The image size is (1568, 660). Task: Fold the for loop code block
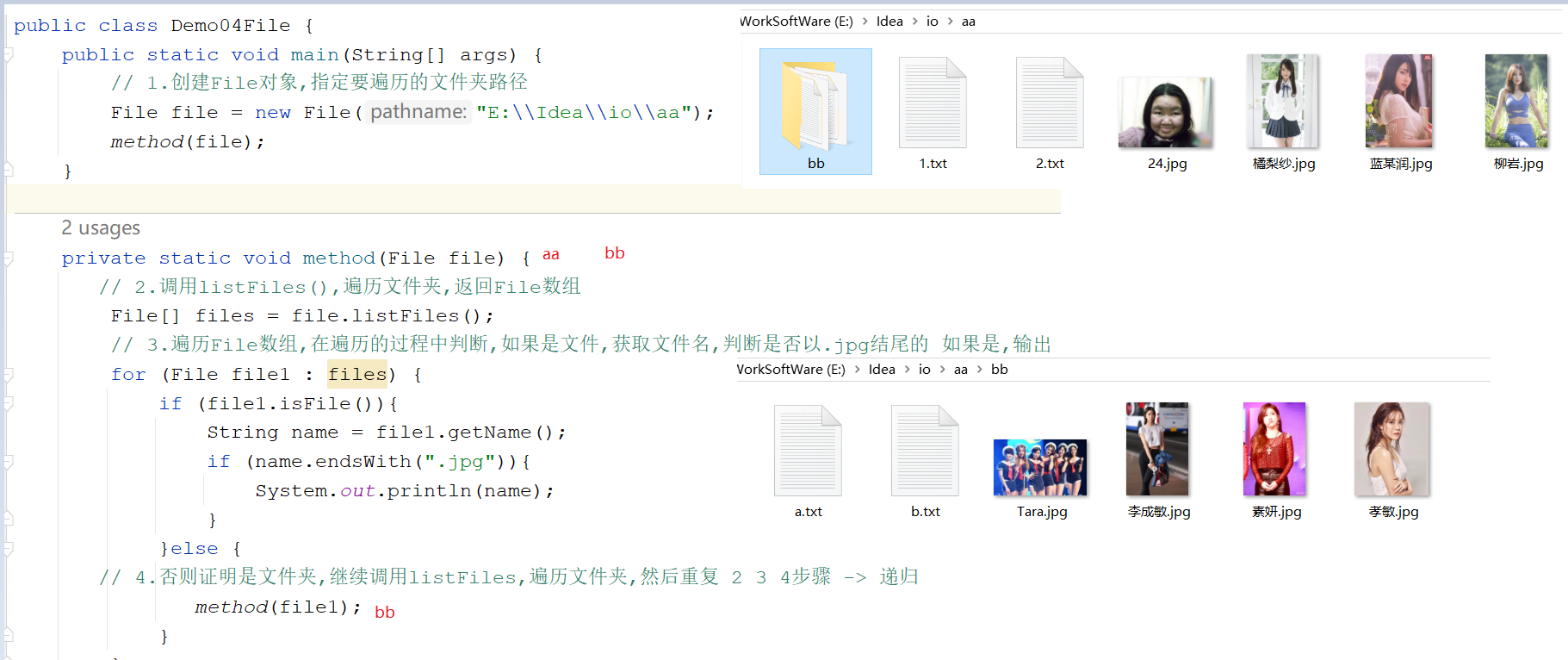coord(9,375)
